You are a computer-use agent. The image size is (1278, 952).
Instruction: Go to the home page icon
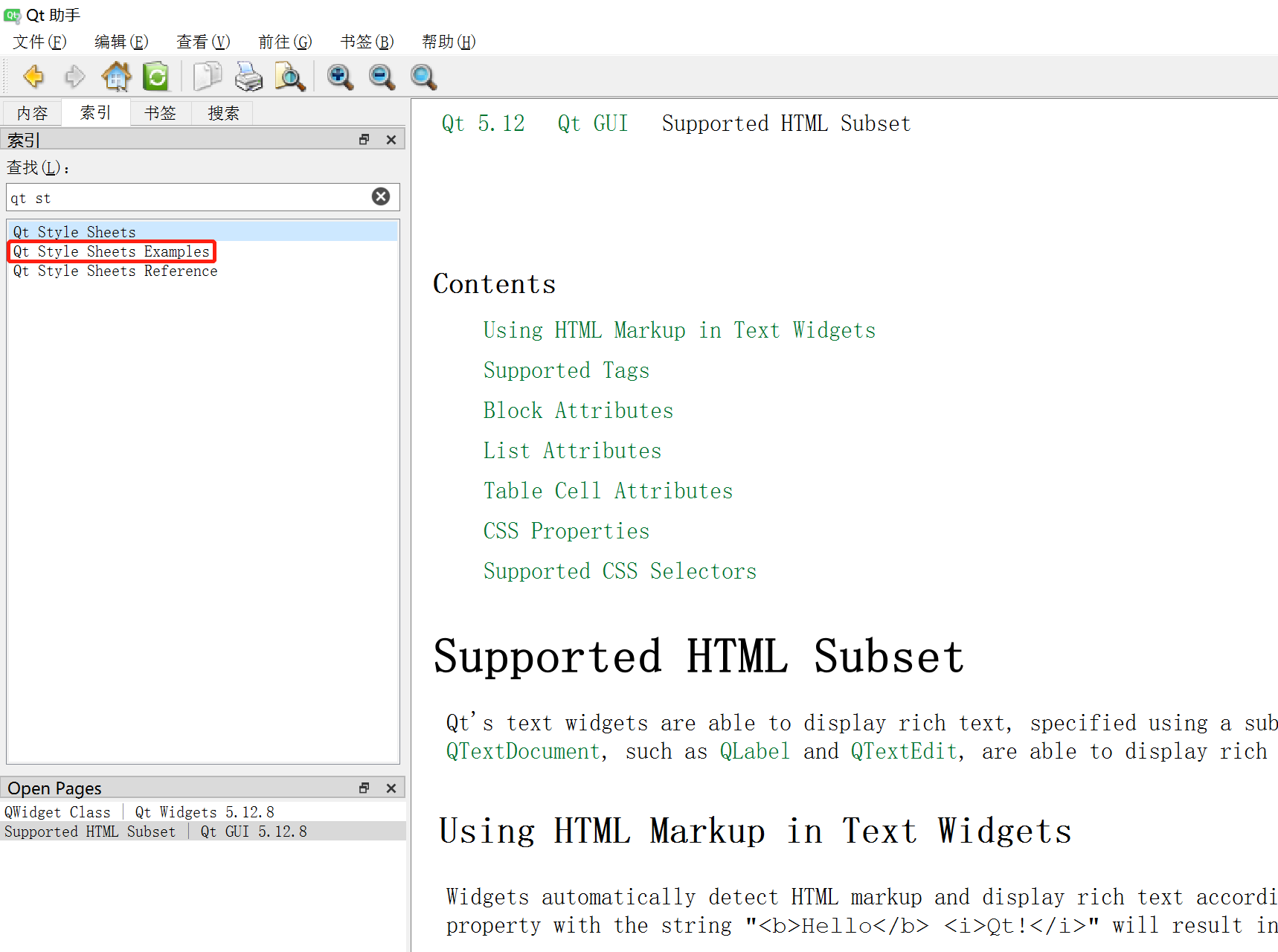point(116,77)
